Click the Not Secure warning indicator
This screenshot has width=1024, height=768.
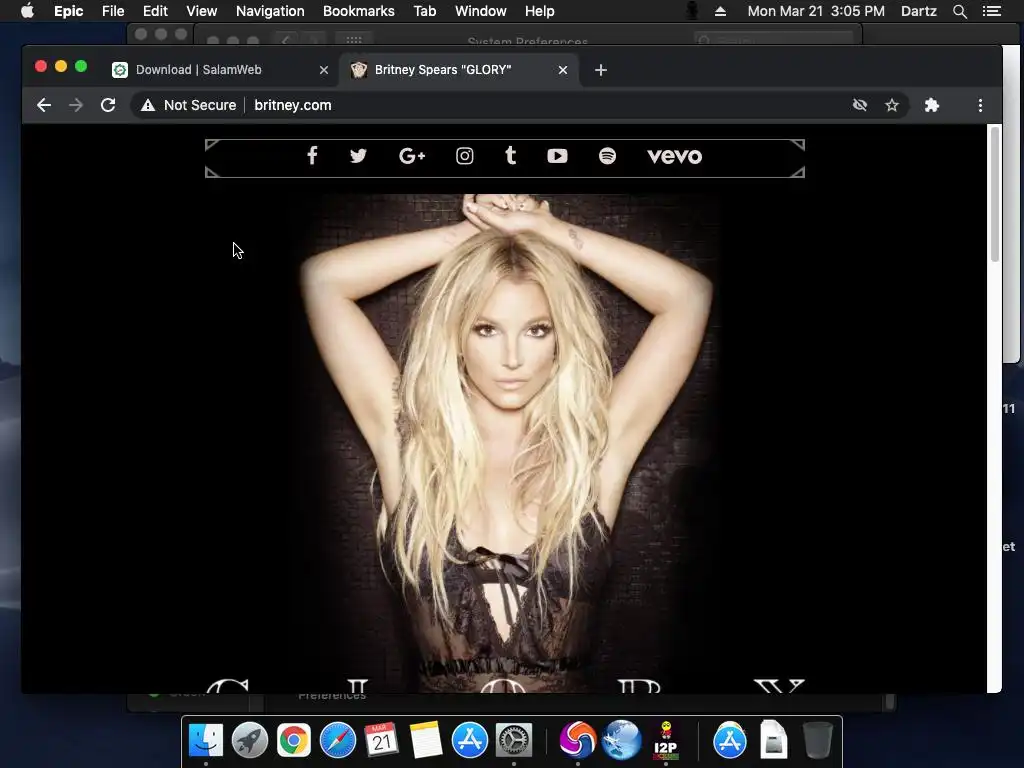tap(189, 105)
